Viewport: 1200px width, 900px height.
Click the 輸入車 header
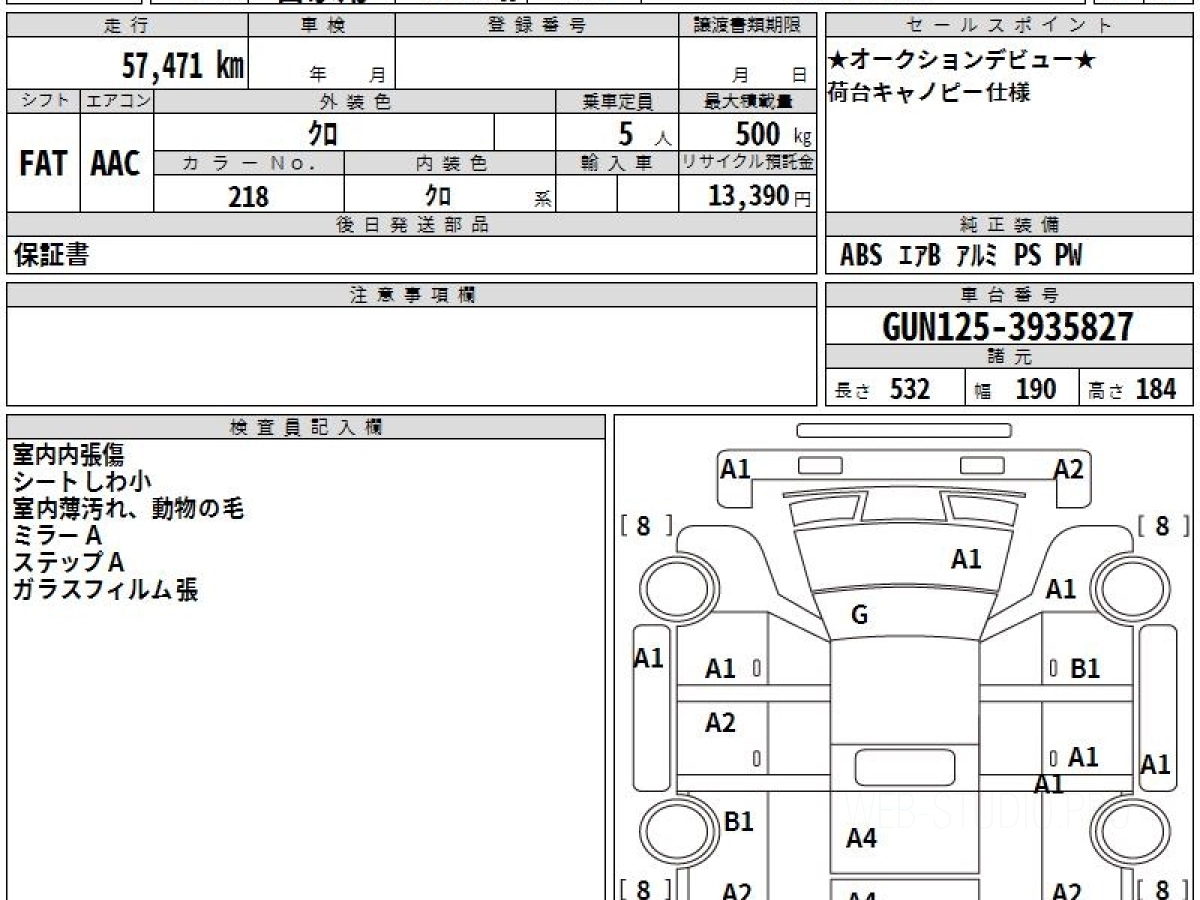tap(617, 163)
